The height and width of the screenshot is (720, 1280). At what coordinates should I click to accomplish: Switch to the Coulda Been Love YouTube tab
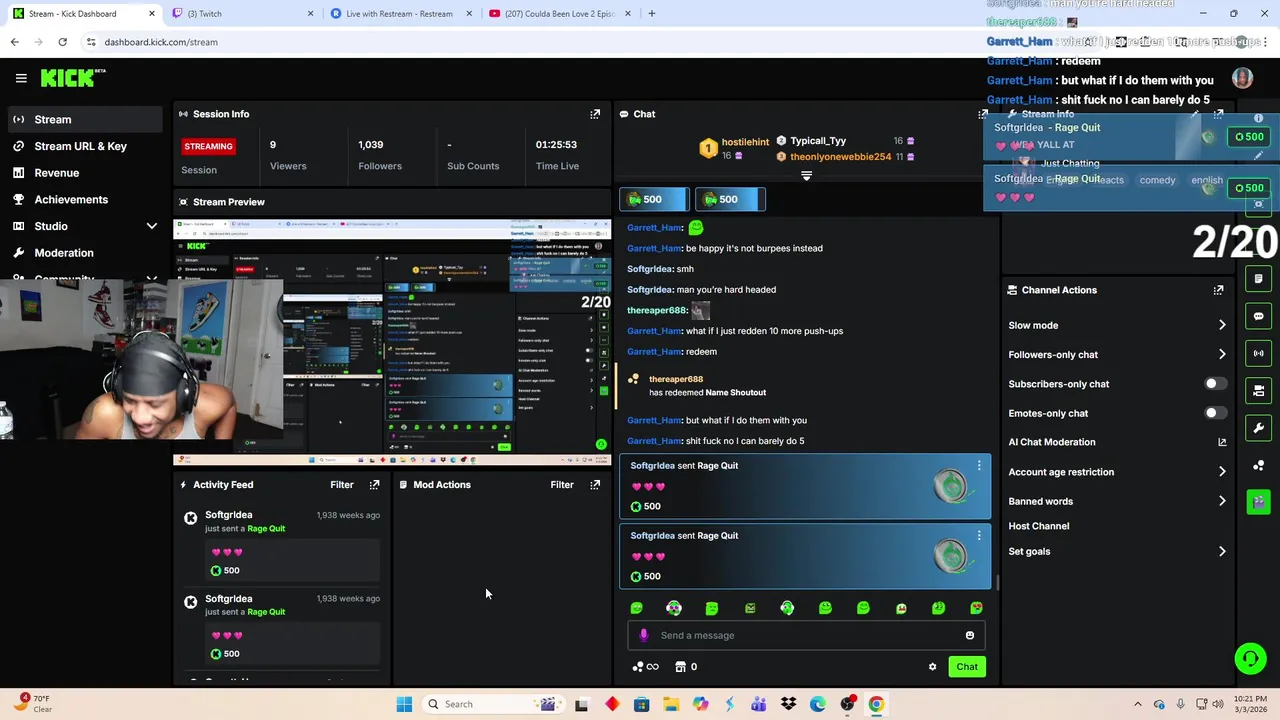pyautogui.click(x=560, y=14)
